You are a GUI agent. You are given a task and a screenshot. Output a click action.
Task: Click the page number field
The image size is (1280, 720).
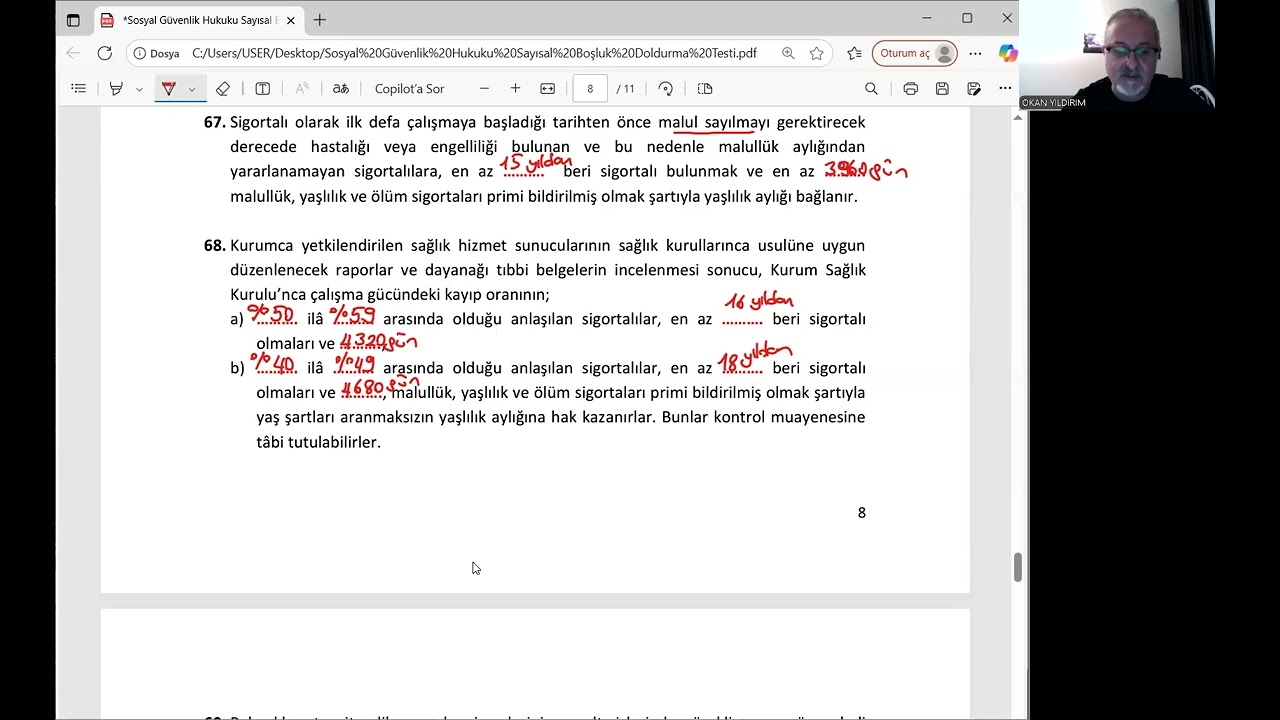(x=590, y=89)
